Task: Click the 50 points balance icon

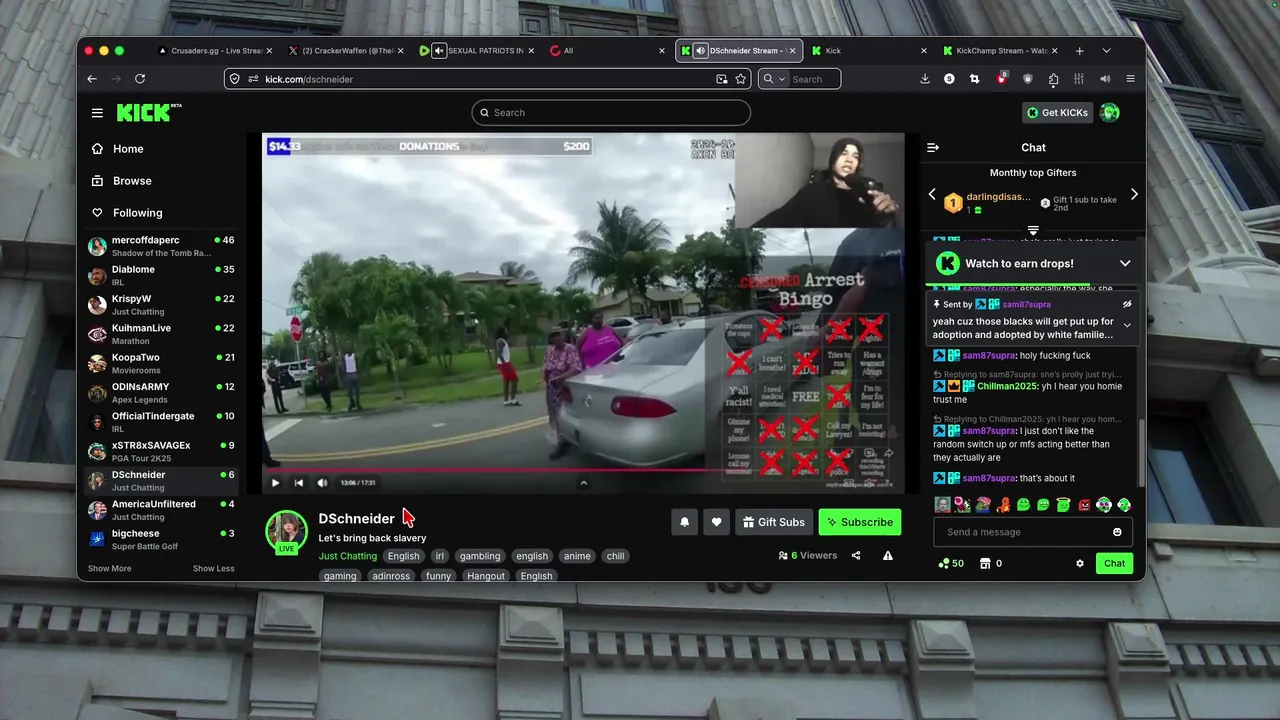Action: pyautogui.click(x=943, y=563)
